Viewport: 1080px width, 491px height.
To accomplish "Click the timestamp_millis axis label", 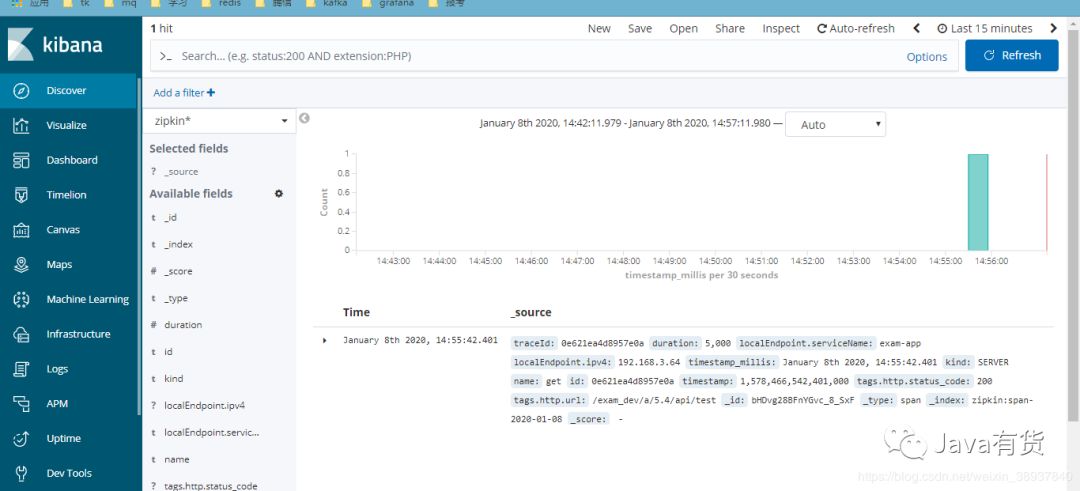I will coord(701,275).
